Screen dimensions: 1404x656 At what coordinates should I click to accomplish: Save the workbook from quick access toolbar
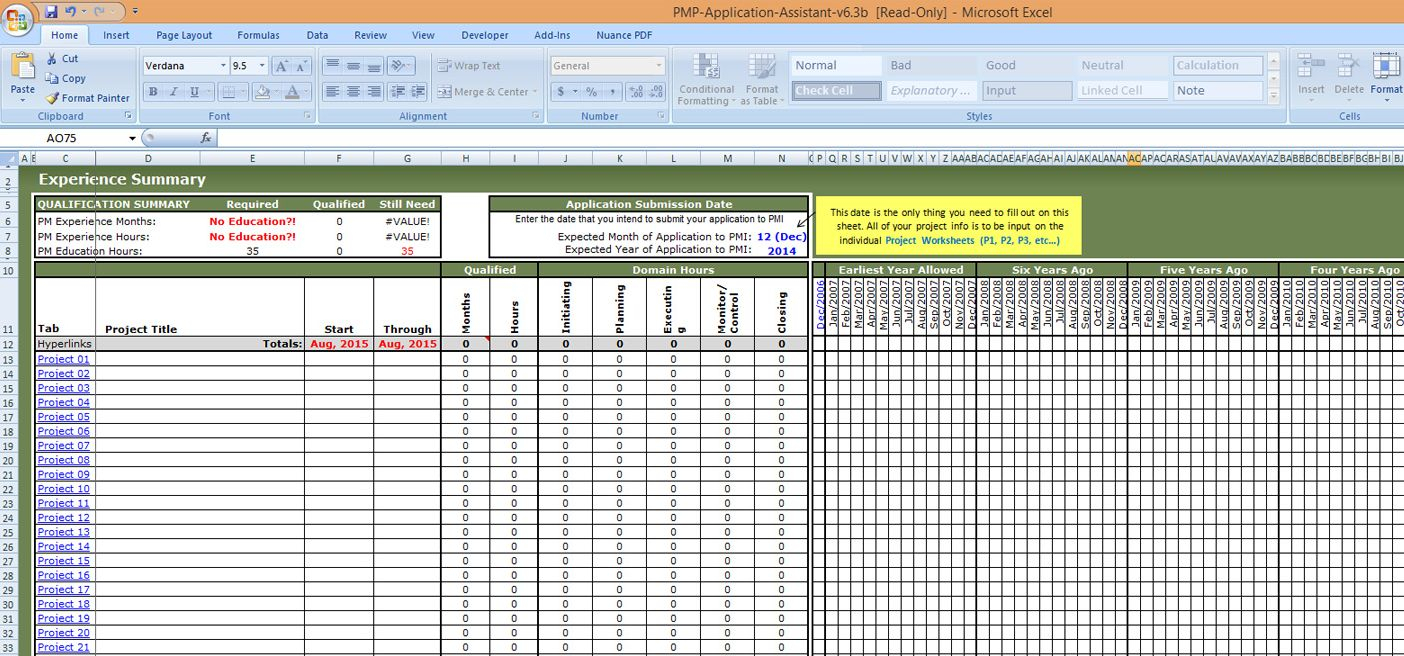click(51, 12)
